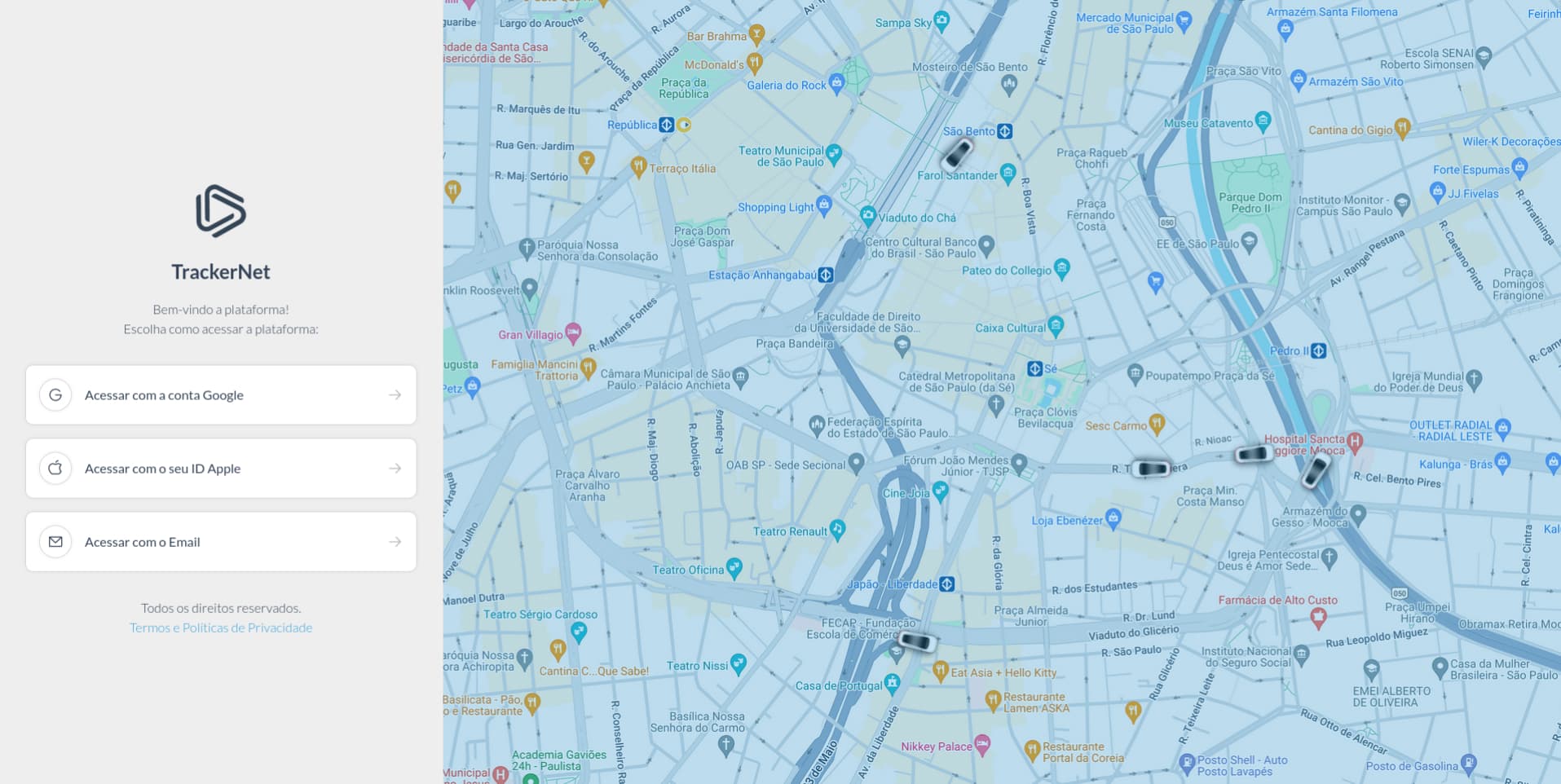Click the São Bento metro station icon
Screen dimensions: 1561x784
(x=1005, y=131)
